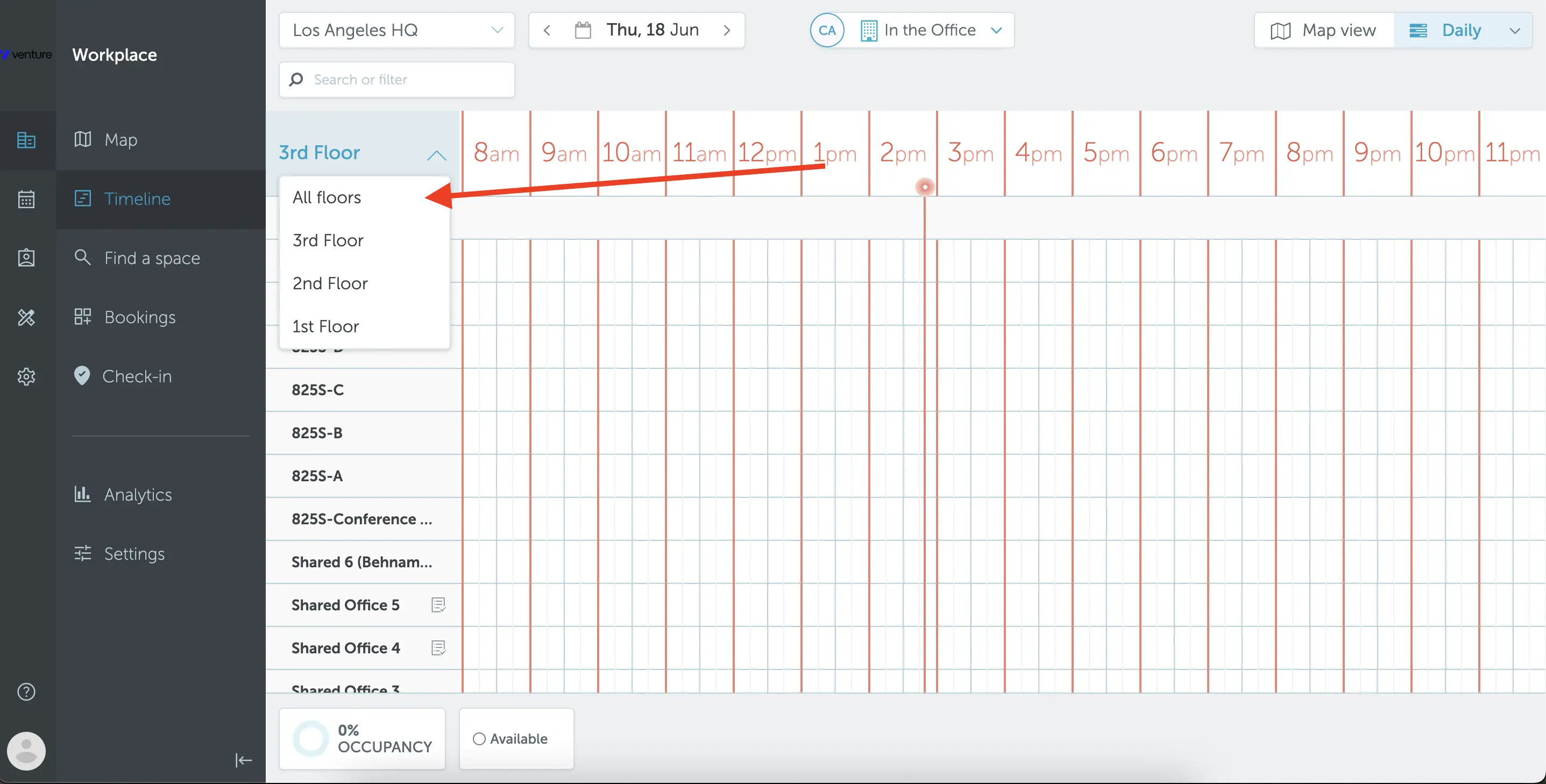This screenshot has width=1546, height=784.
Task: Click the Venture logo
Action: click(x=26, y=55)
